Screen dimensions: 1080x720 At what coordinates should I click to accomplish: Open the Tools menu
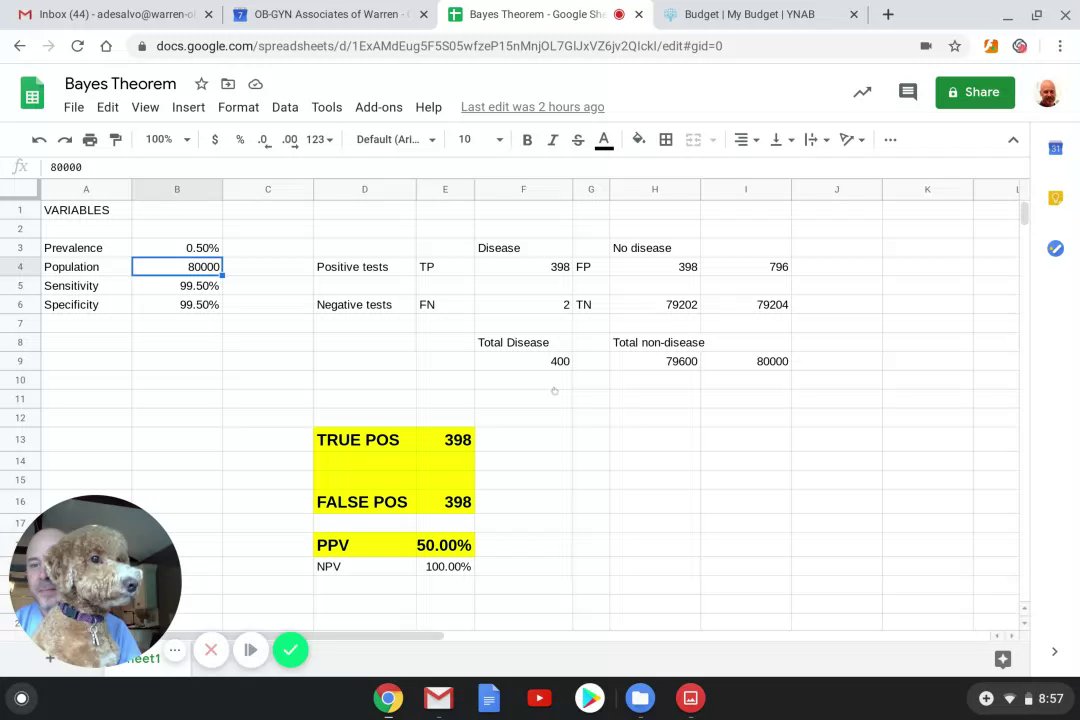pyautogui.click(x=326, y=107)
